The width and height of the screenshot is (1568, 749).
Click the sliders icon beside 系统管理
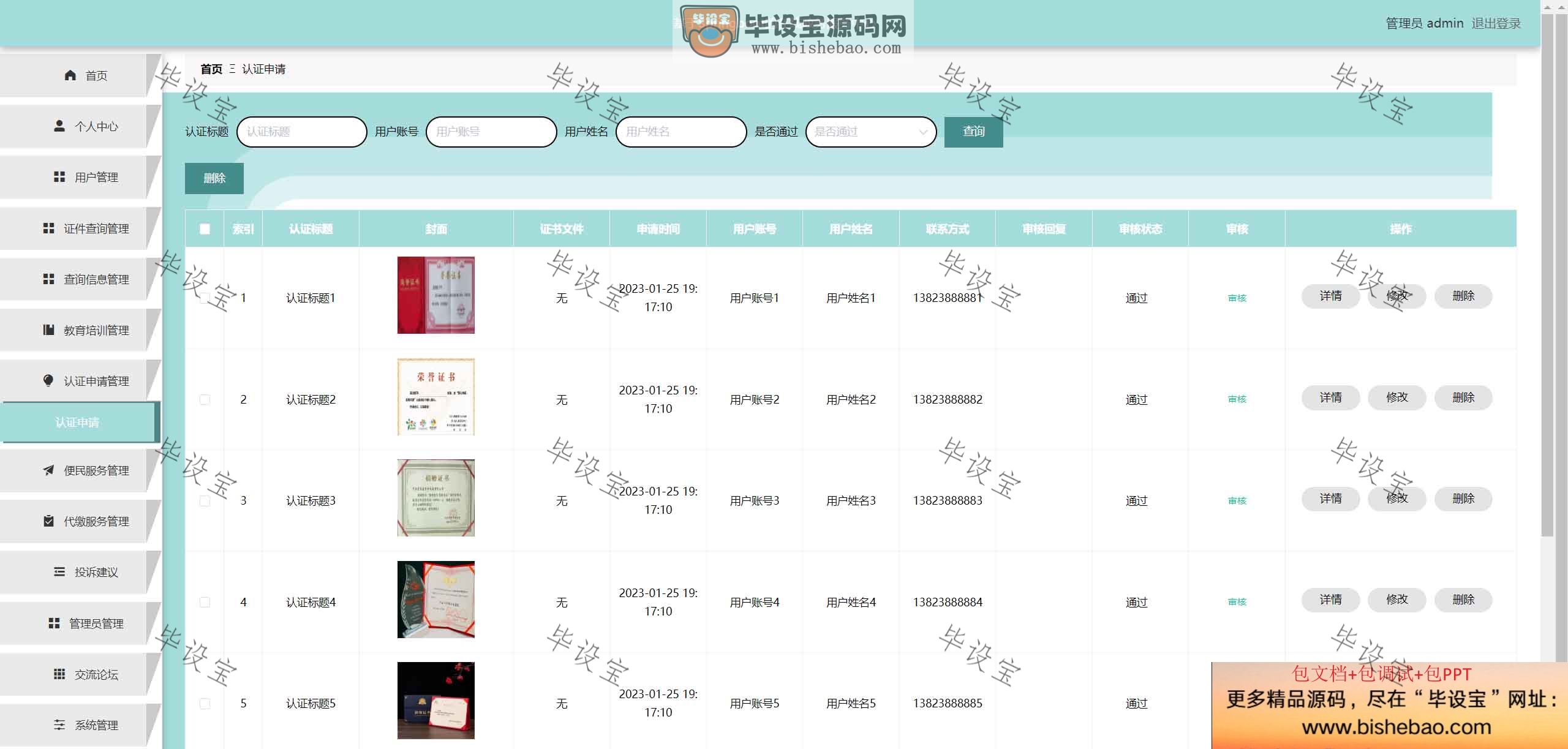coord(59,725)
